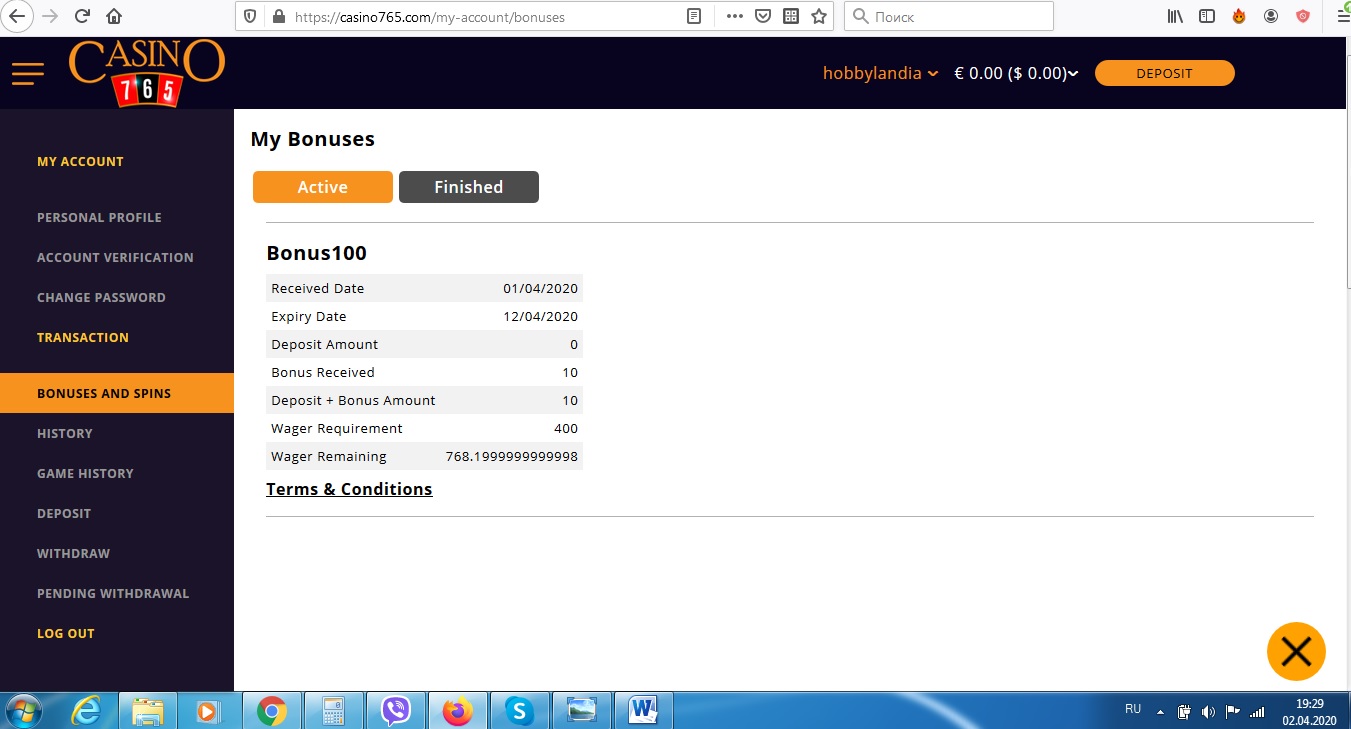Click the orange Deposit button in header
This screenshot has height=729, width=1351.
(1165, 73)
